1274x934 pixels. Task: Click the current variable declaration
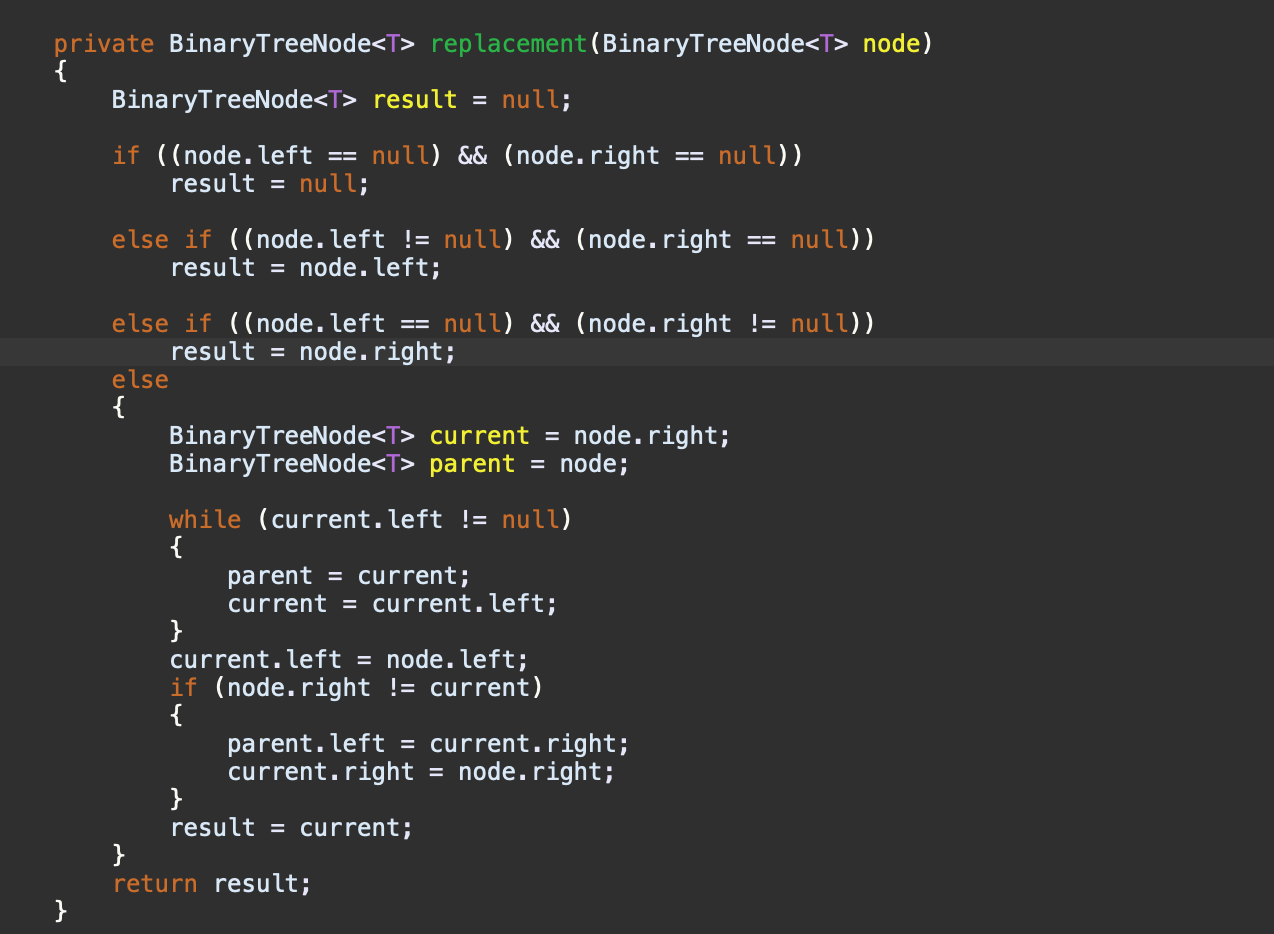pos(479,435)
